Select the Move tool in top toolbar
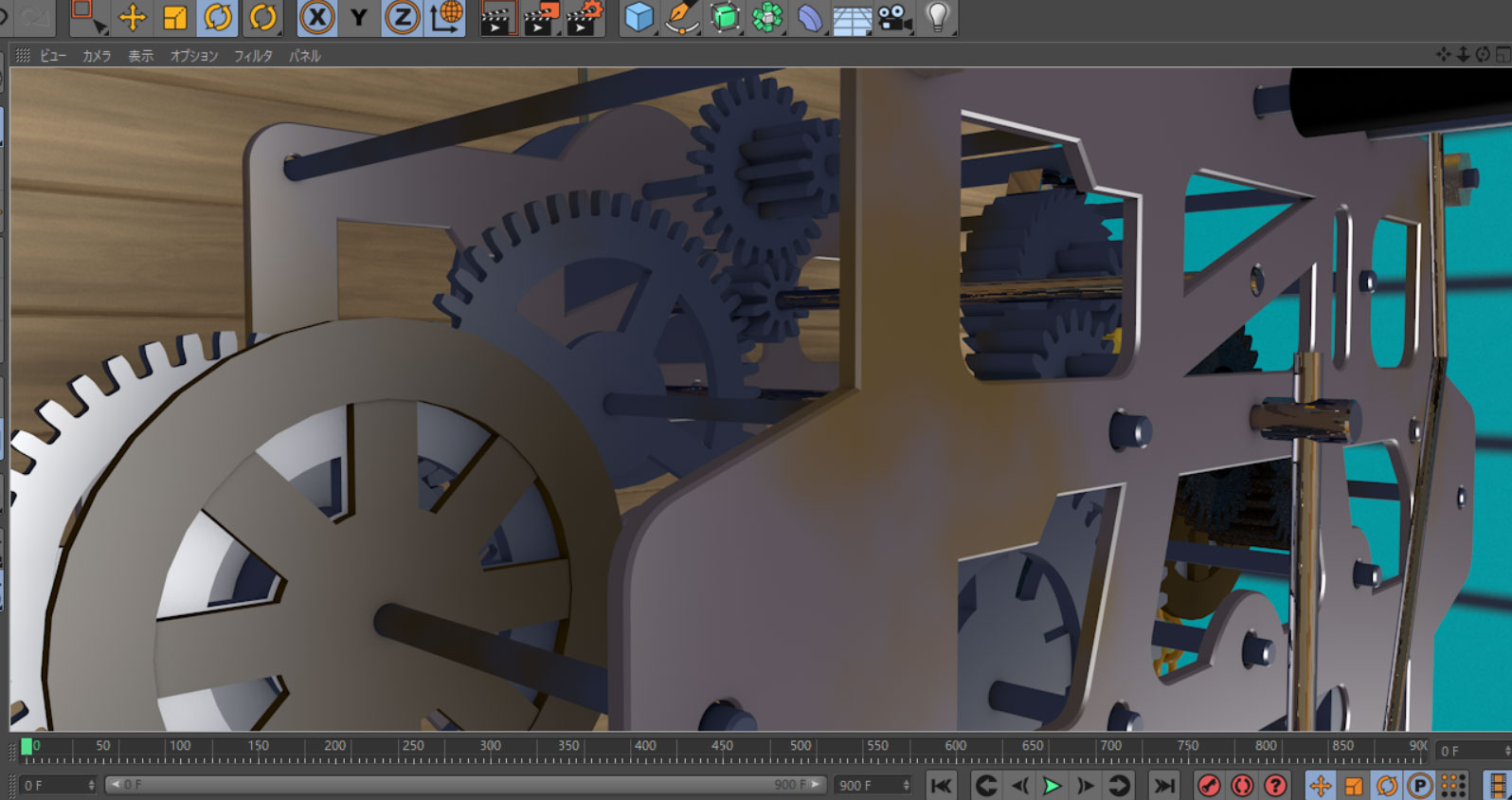Screen dimensions: 1512x800 133,17
